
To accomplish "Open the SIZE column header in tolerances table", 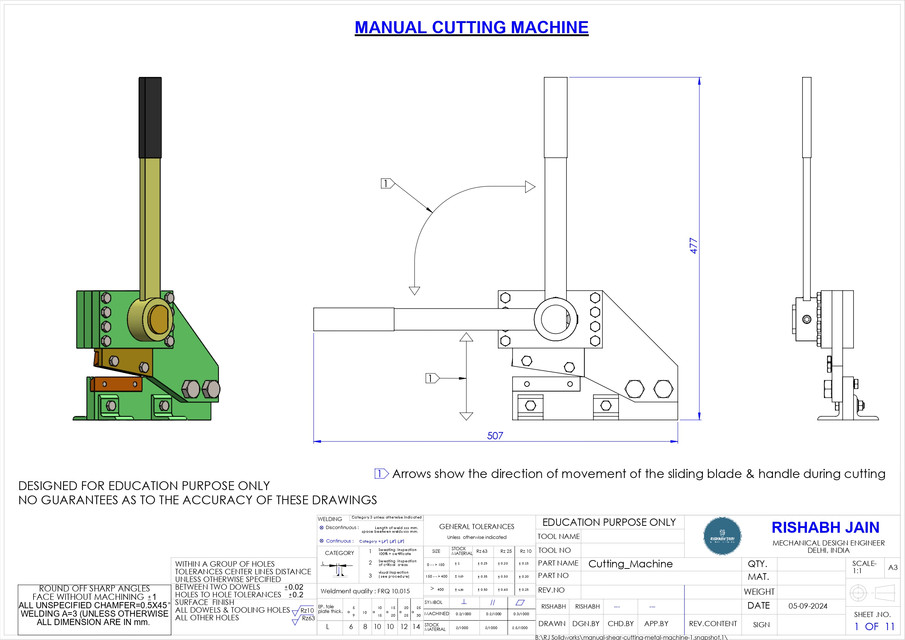I will click(x=437, y=550).
